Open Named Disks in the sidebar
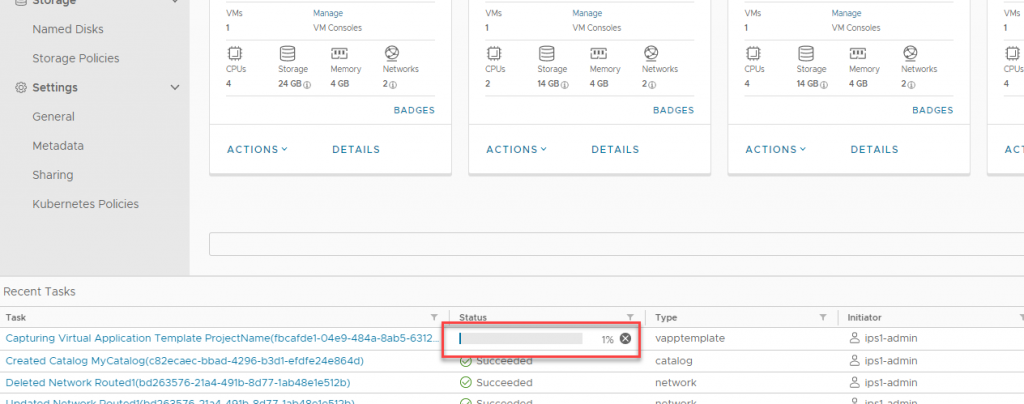Image resolution: width=1024 pixels, height=404 pixels. 68,29
